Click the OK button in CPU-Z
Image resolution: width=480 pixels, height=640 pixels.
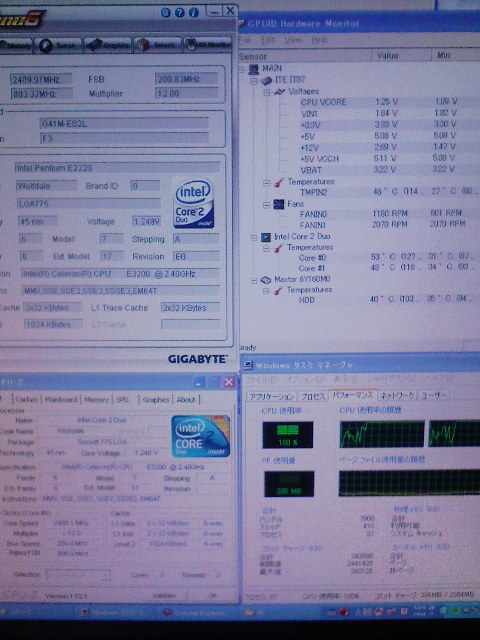212,596
